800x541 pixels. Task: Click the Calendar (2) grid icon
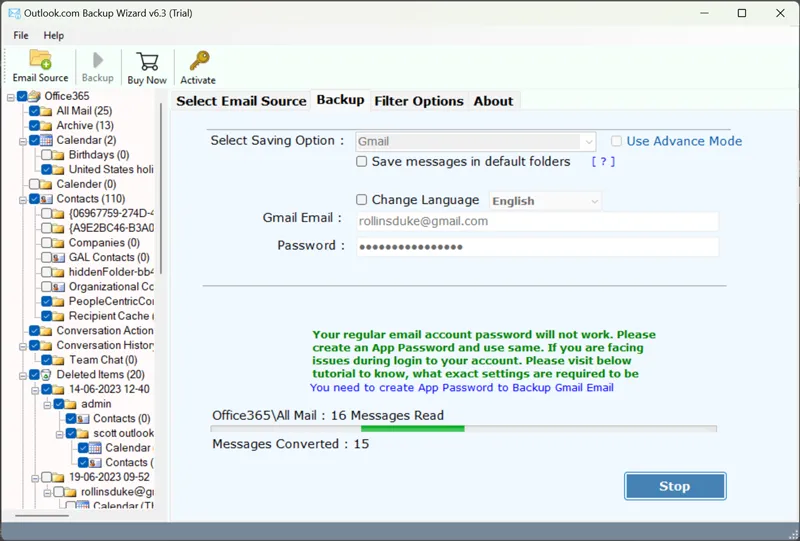(x=46, y=140)
